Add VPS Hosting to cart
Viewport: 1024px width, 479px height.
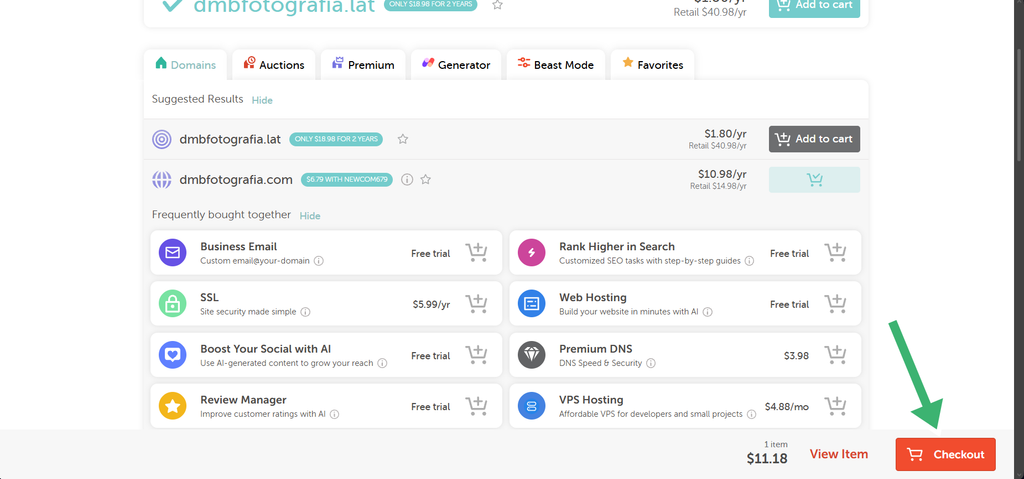(835, 406)
